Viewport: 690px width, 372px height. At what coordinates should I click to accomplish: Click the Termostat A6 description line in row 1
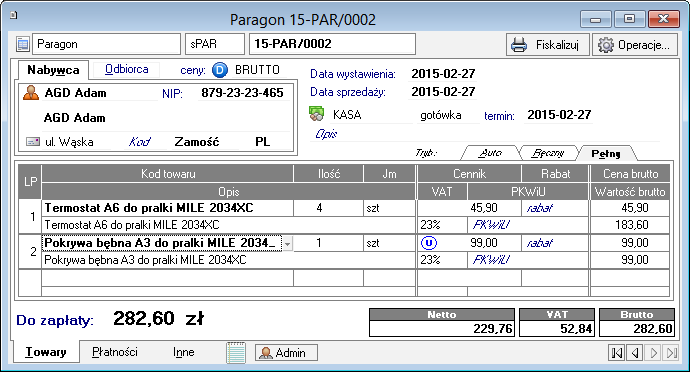point(228,225)
